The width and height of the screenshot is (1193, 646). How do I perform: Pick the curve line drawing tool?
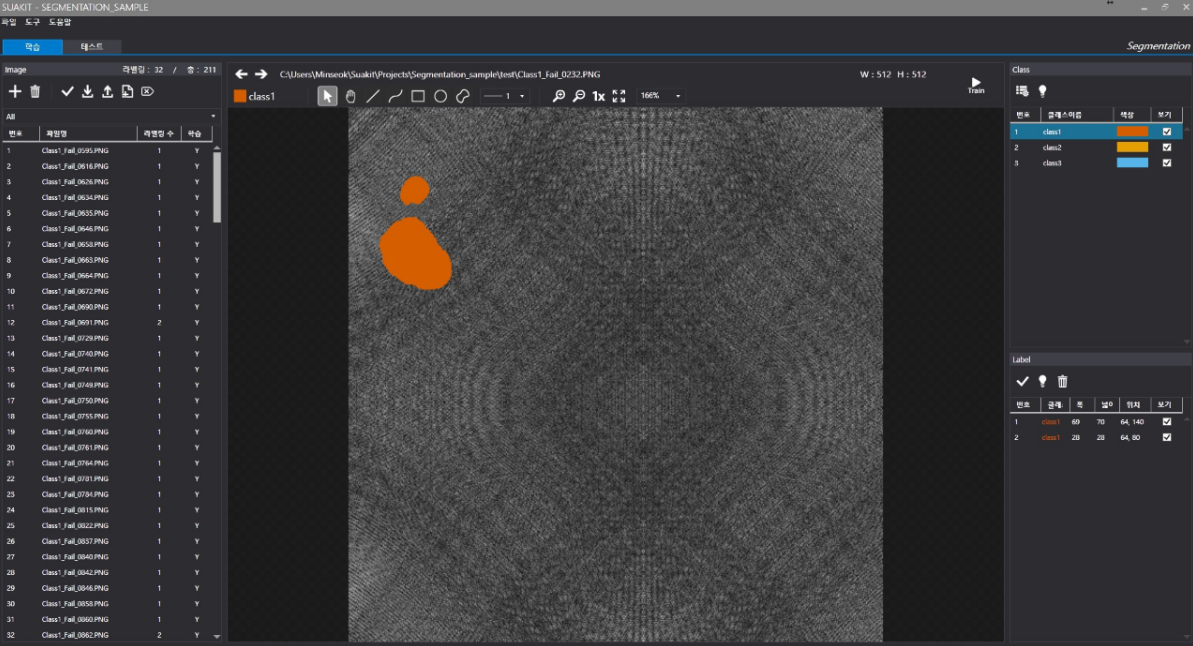pos(395,96)
